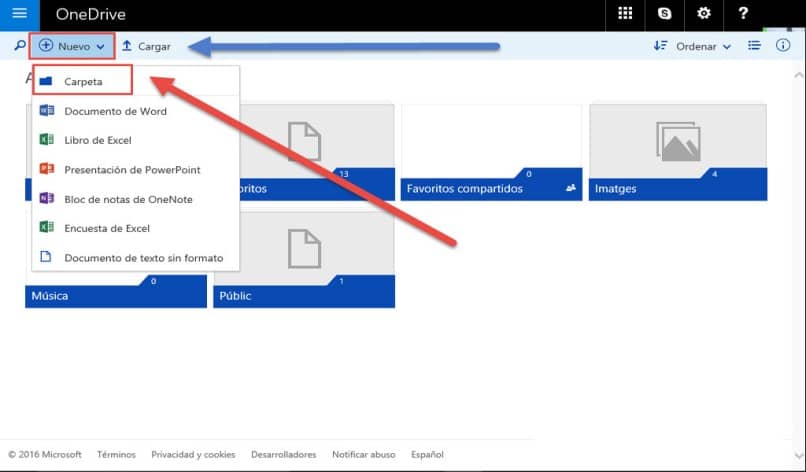Click the scrollbar up arrow

click(799, 76)
